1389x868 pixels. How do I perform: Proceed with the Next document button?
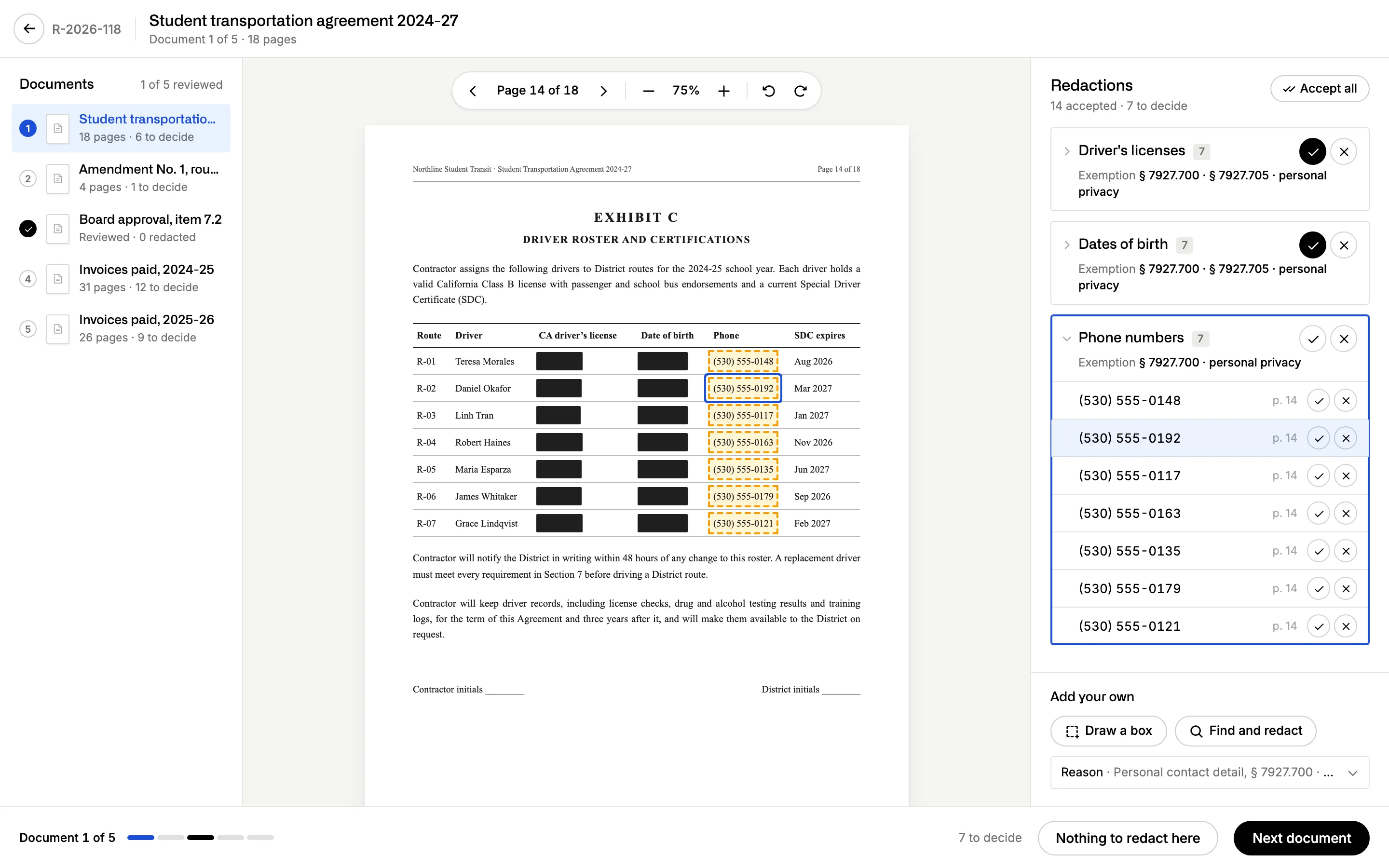(1301, 838)
